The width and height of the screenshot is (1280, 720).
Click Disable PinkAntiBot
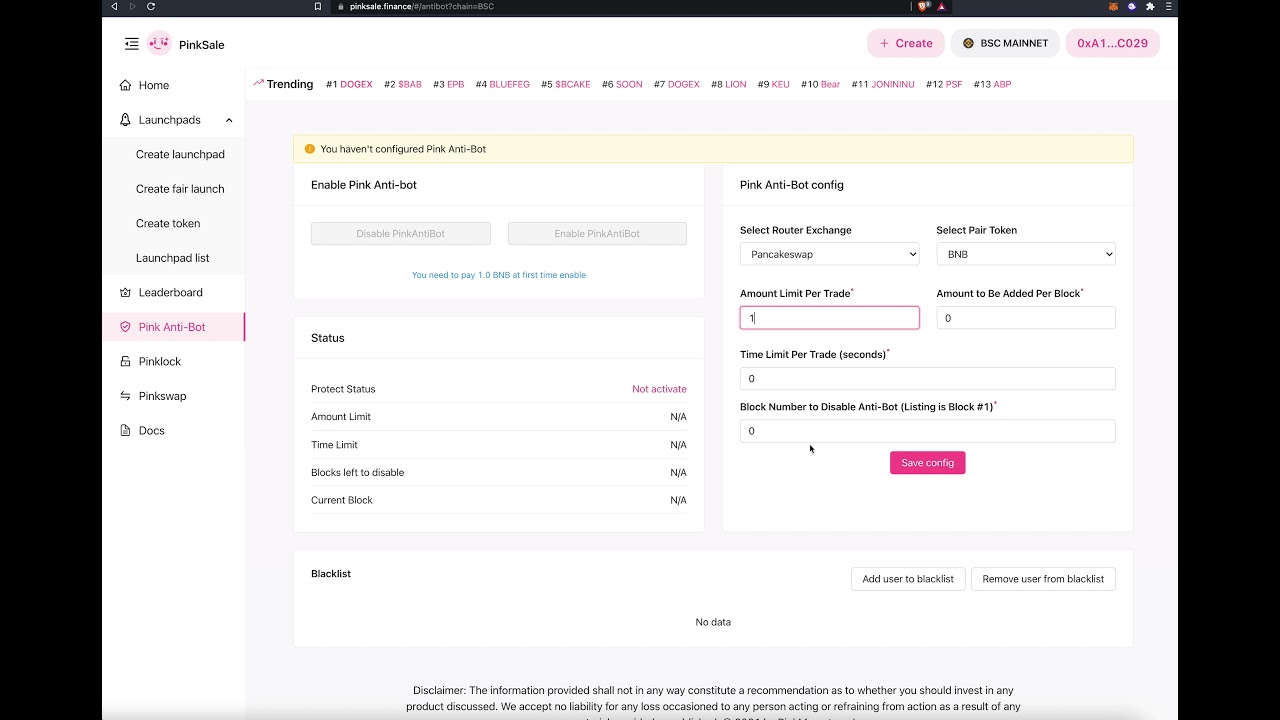tap(401, 233)
